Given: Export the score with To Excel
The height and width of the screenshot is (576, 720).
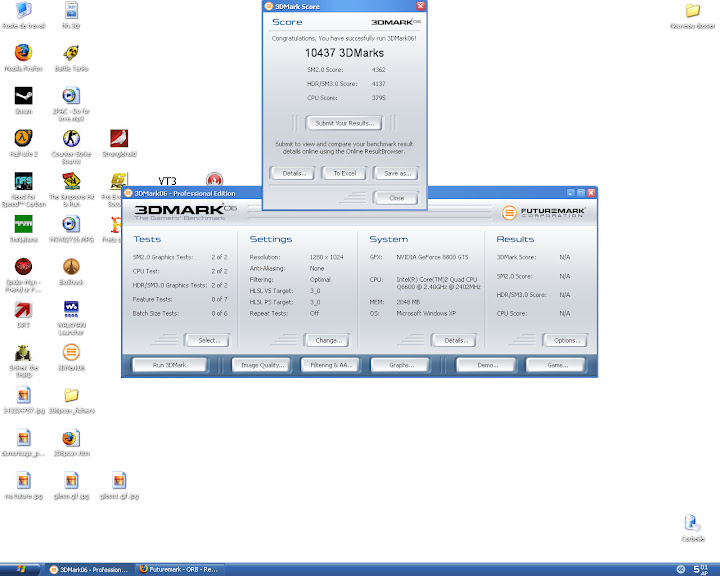Looking at the screenshot, I should pyautogui.click(x=344, y=173).
